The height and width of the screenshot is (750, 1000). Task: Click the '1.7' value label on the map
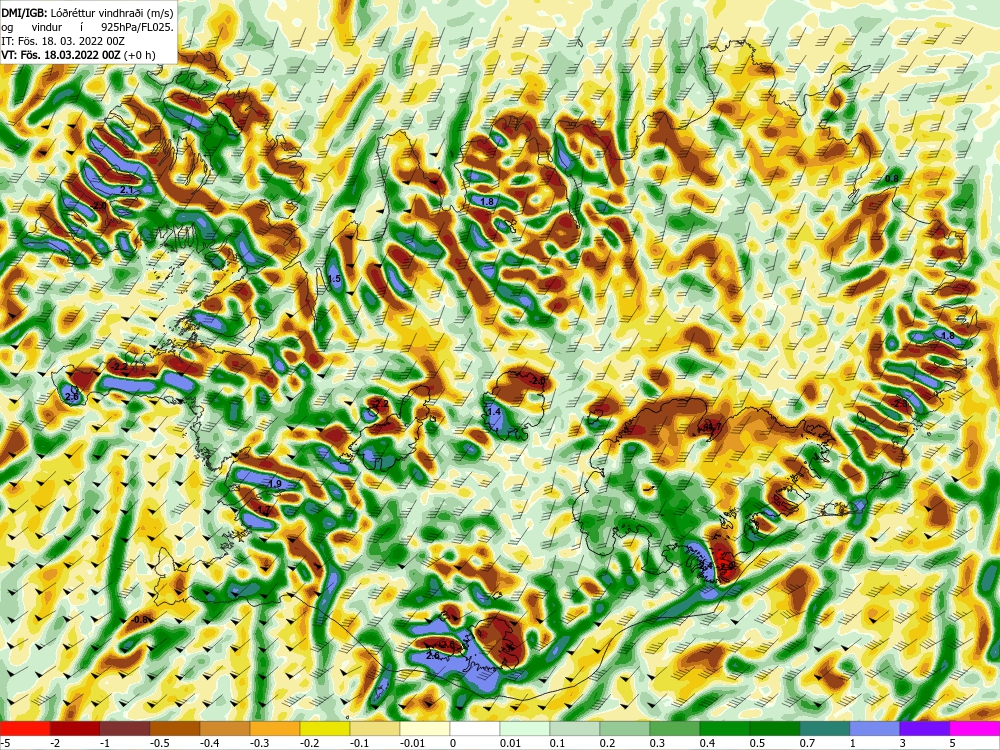264,510
